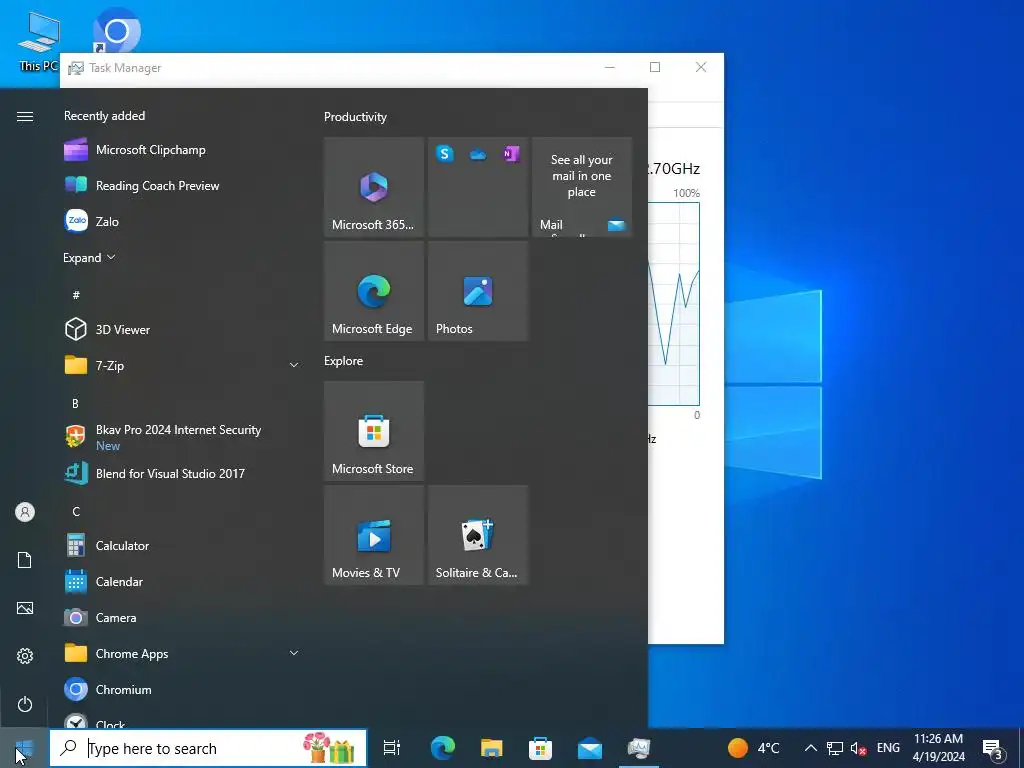Switch to Task Manager taskbar icon

pyautogui.click(x=639, y=748)
